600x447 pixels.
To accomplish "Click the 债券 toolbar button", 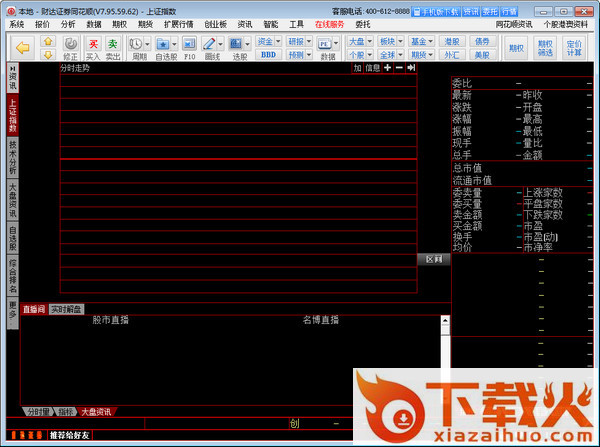I will pyautogui.click(x=482, y=41).
